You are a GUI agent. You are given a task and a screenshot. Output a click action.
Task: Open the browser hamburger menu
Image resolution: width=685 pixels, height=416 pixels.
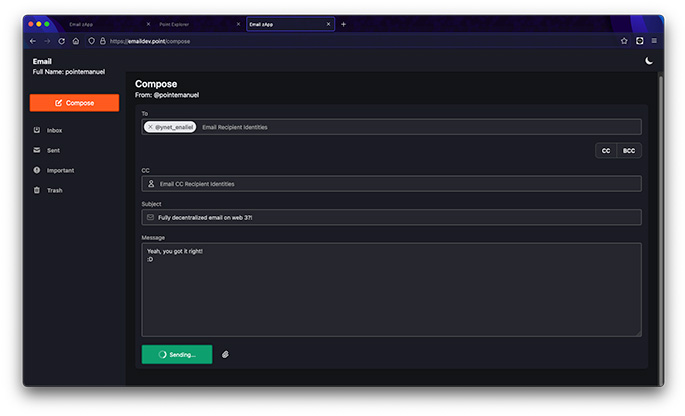point(654,41)
